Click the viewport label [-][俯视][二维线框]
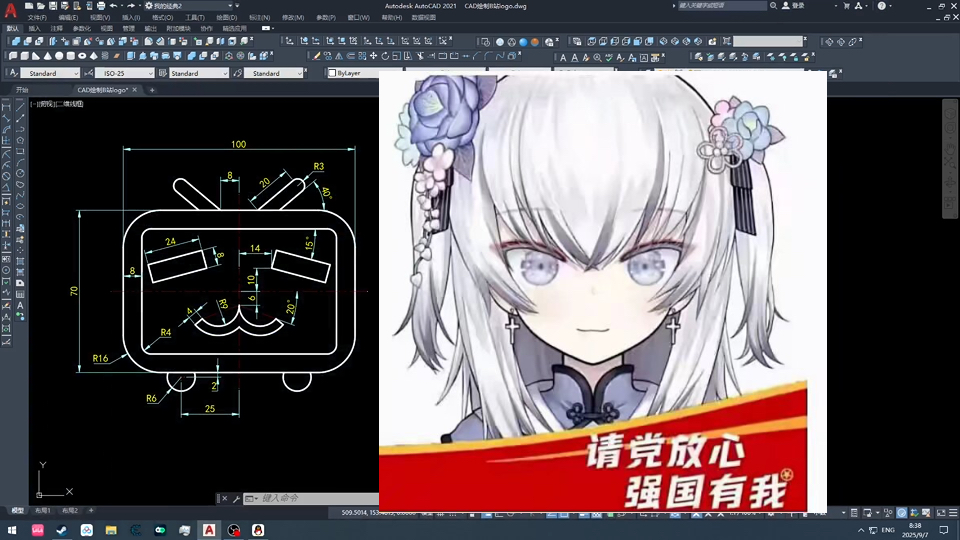Image resolution: width=960 pixels, height=540 pixels. [x=59, y=104]
